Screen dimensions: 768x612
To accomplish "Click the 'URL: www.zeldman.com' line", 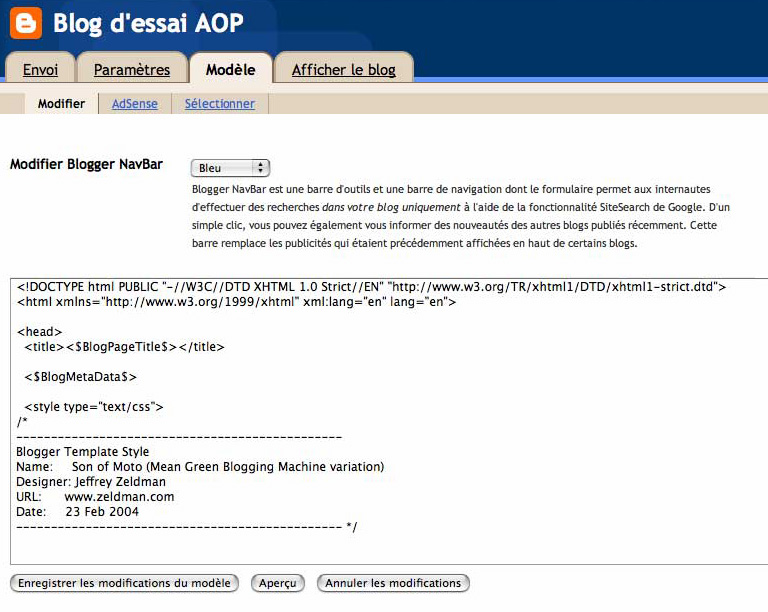I will tap(95, 496).
